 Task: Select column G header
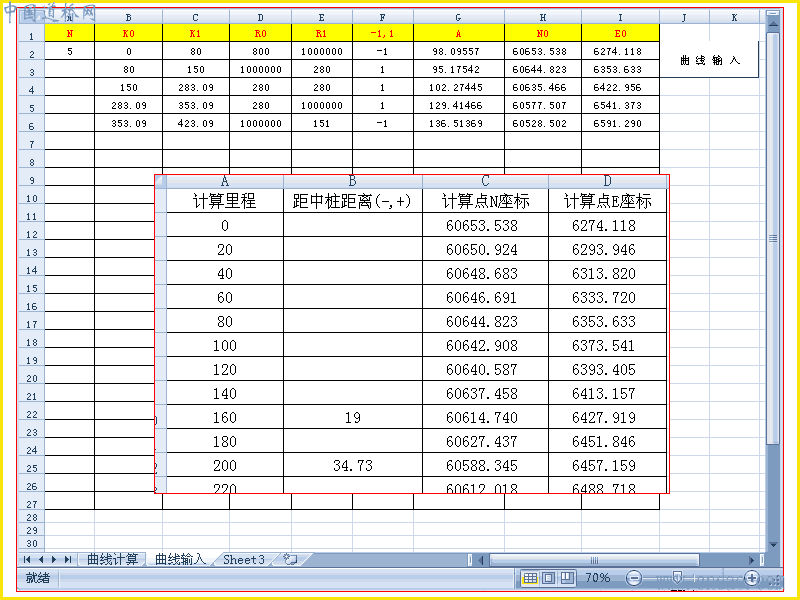pos(458,18)
